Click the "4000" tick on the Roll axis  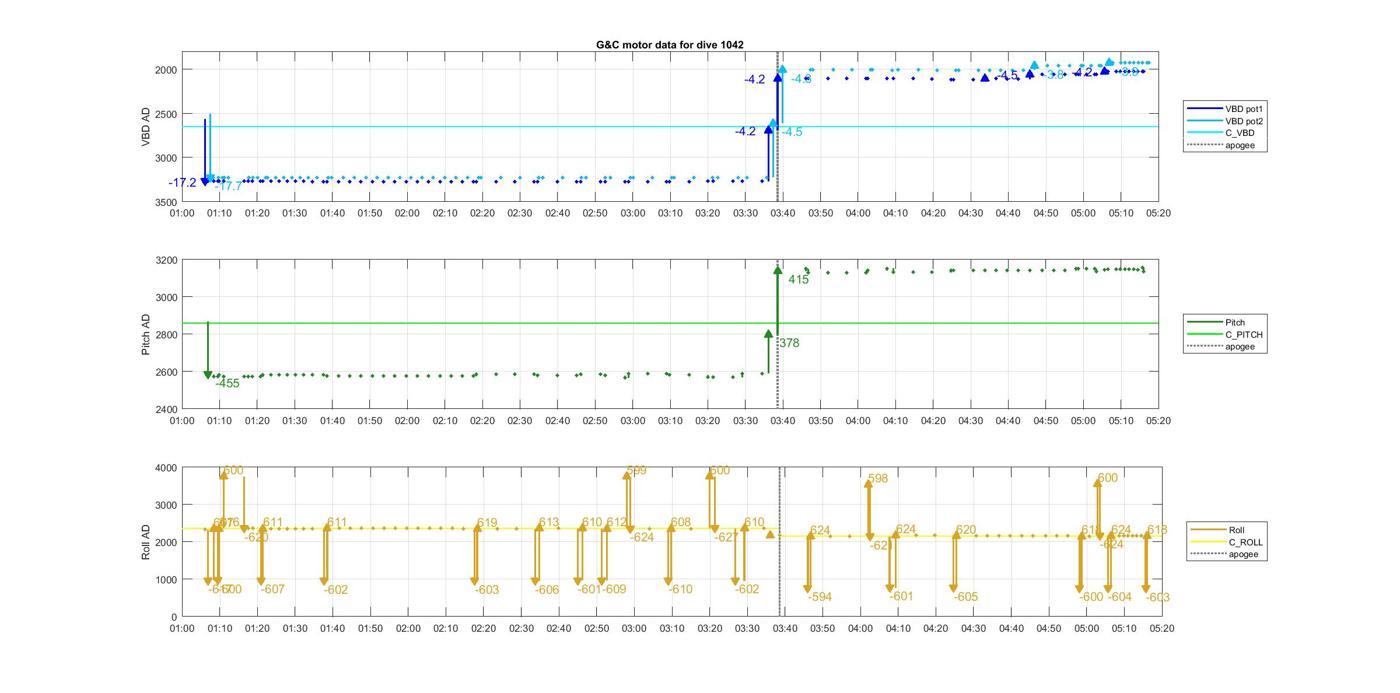[165, 468]
